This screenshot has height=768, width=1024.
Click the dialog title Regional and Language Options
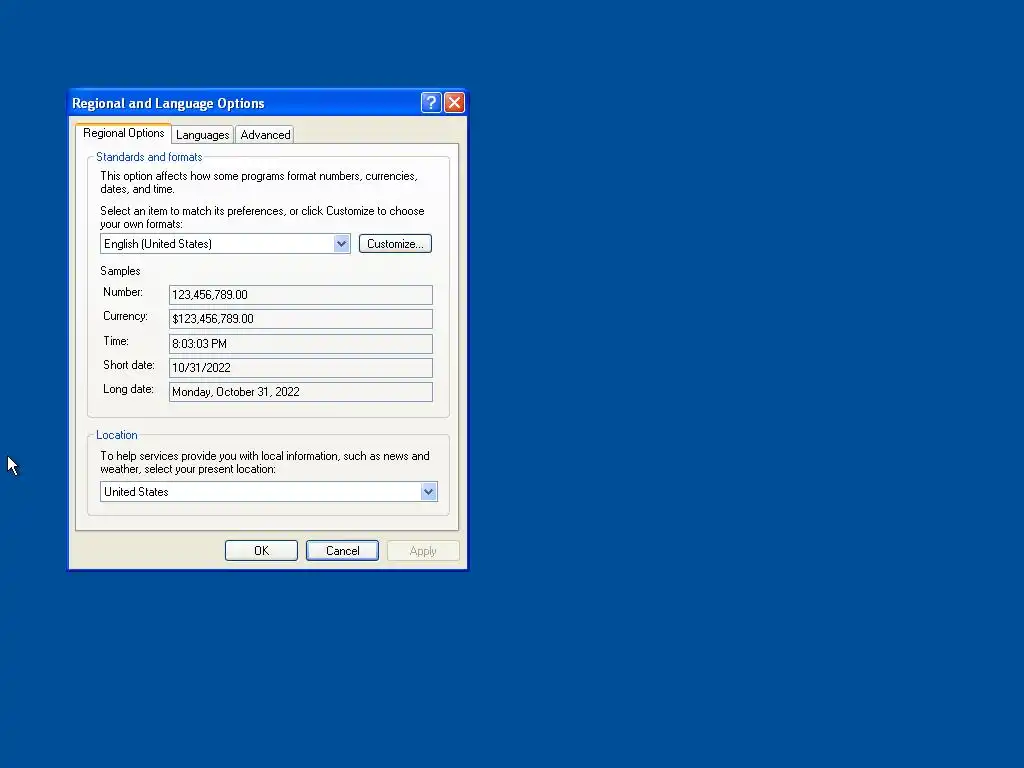click(168, 103)
